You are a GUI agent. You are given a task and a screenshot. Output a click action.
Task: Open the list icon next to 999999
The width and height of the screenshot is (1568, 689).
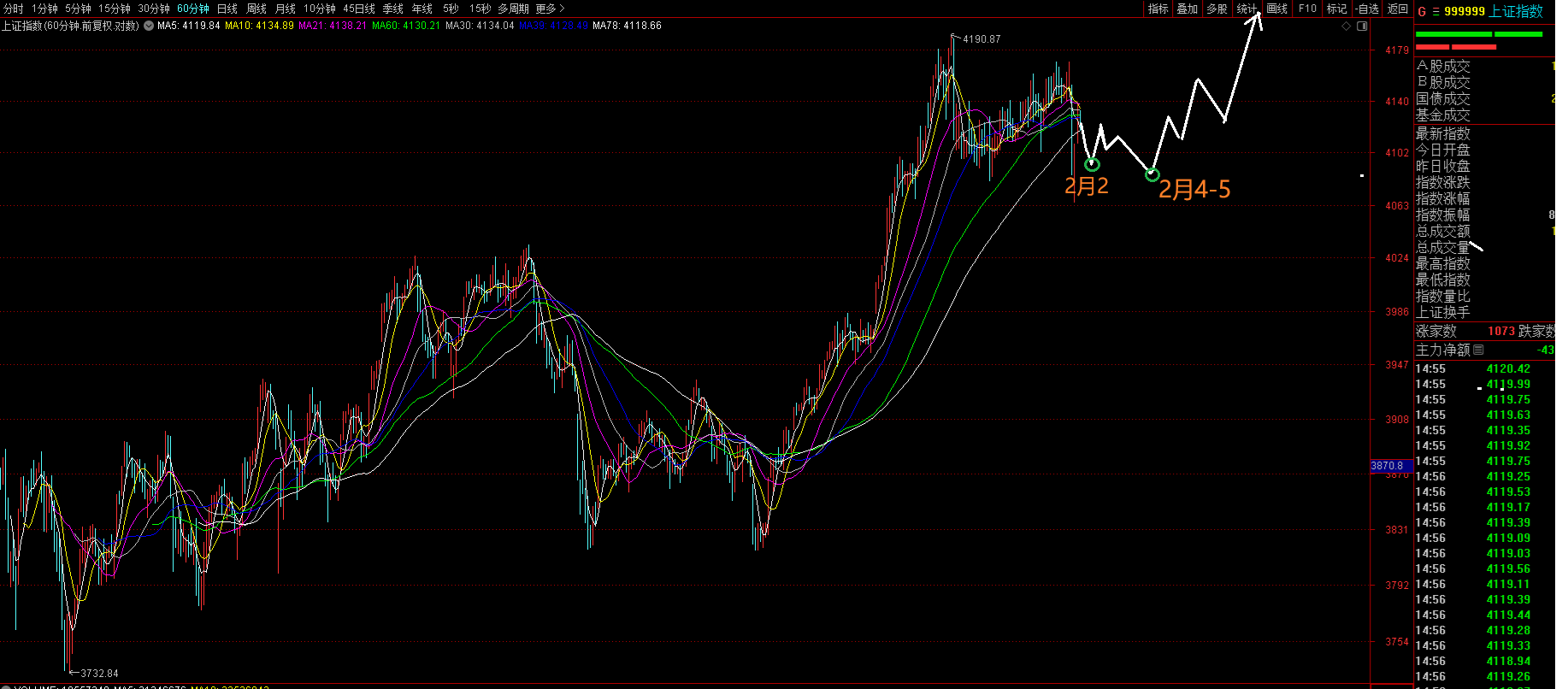[x=1435, y=11]
